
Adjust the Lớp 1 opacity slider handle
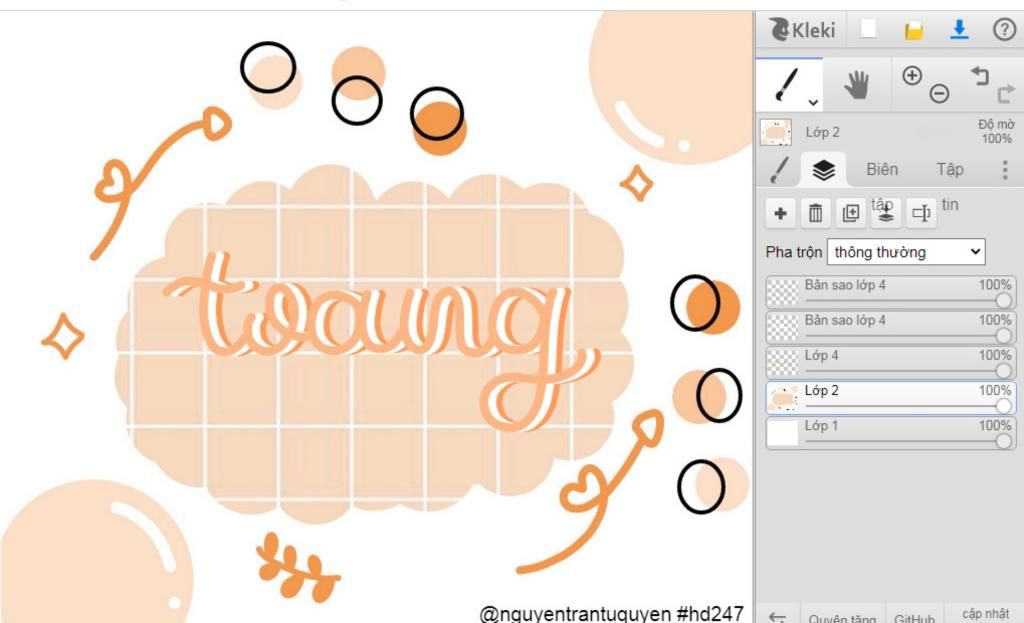click(1004, 441)
